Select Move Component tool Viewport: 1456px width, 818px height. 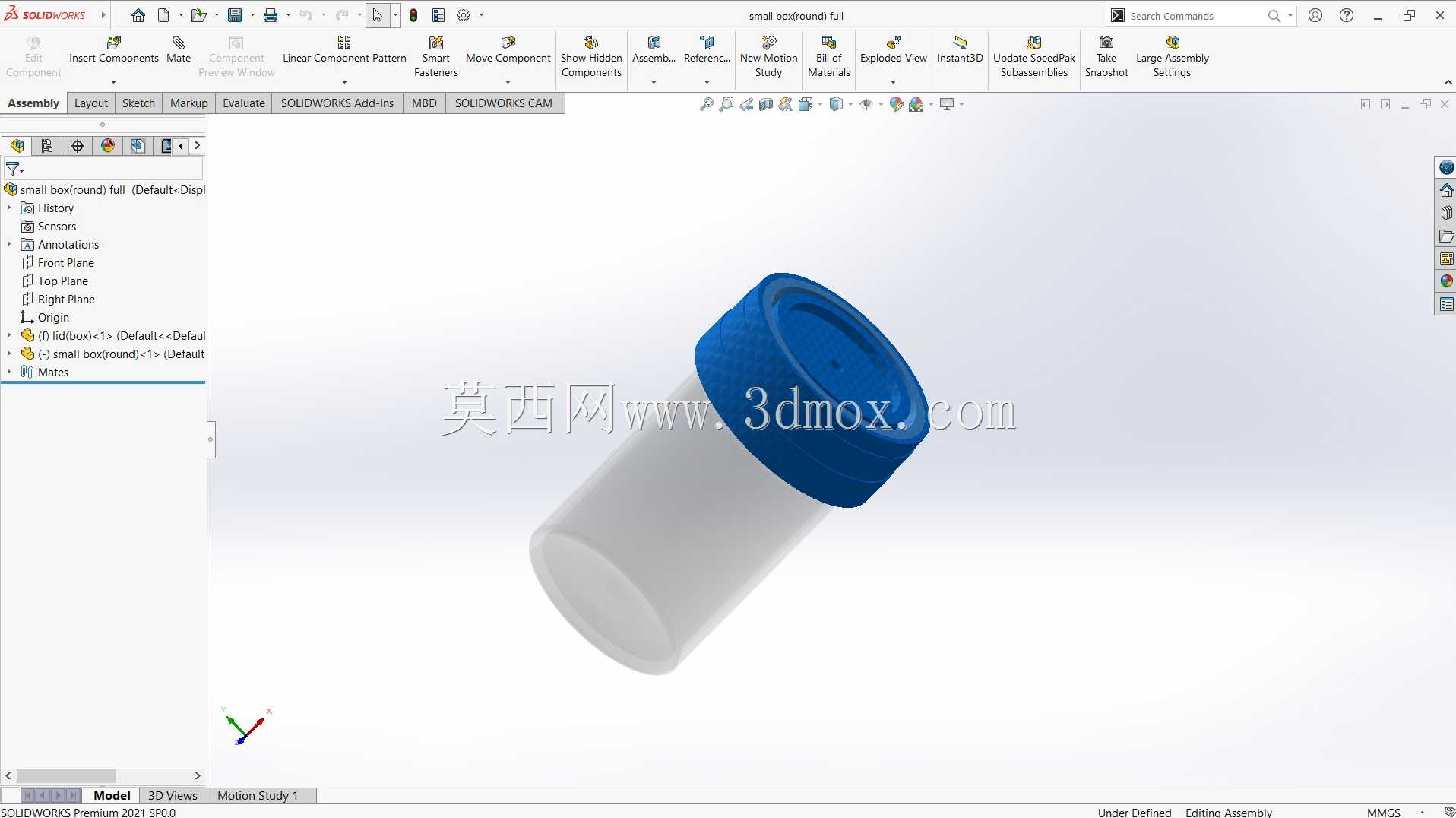pyautogui.click(x=508, y=50)
